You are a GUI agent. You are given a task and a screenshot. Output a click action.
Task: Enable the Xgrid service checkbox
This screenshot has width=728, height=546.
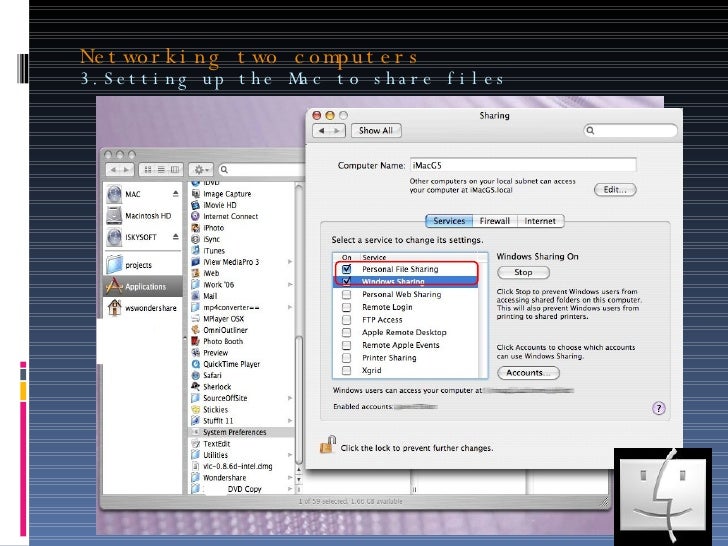pos(346,370)
